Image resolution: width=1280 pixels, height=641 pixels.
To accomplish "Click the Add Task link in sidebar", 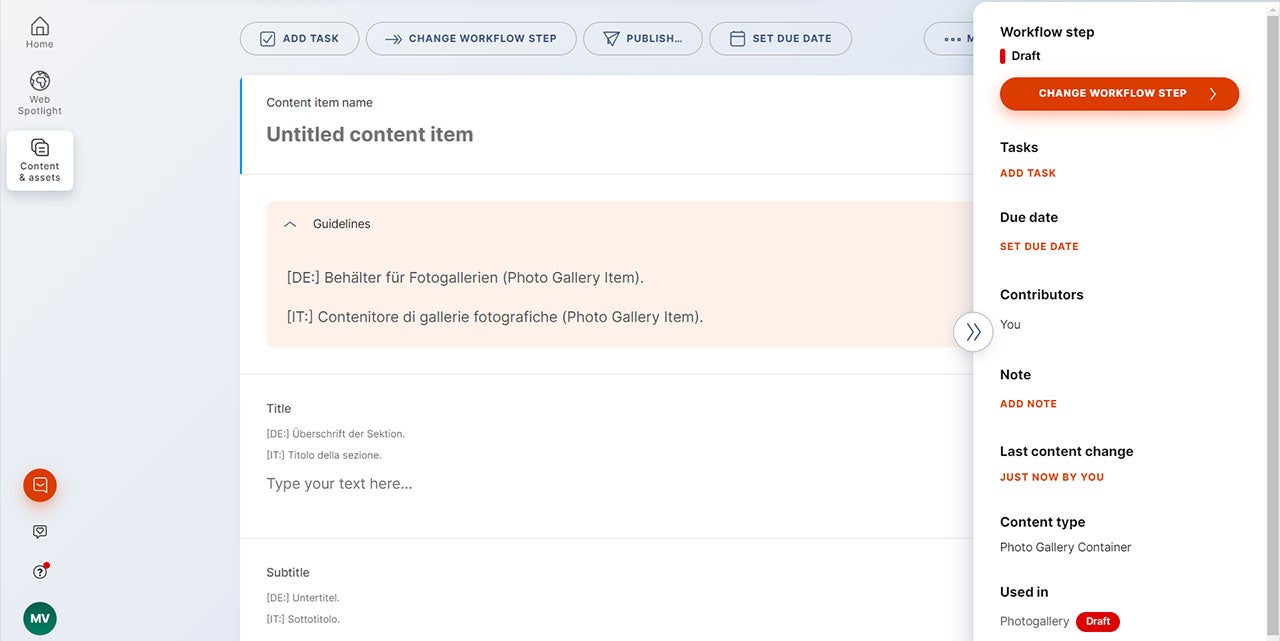I will click(1028, 173).
